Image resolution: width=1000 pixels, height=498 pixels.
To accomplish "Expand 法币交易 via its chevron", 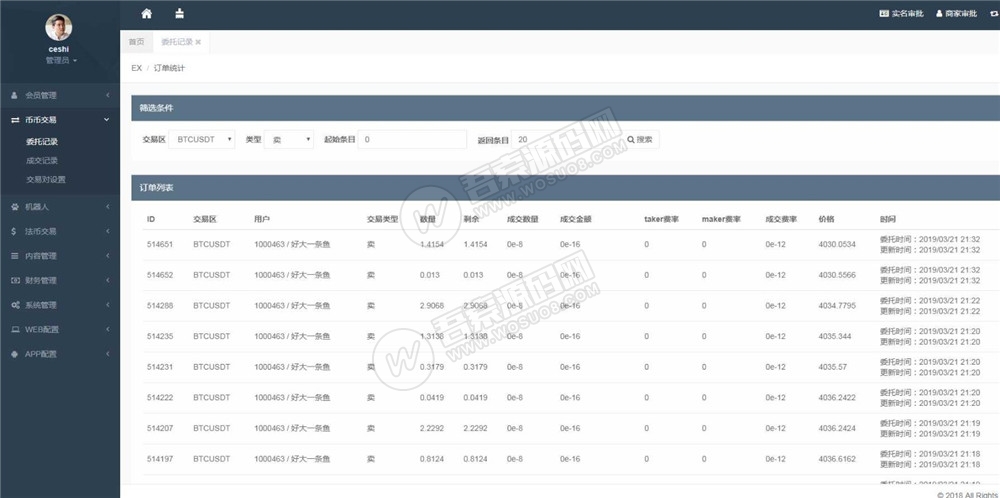I will [x=108, y=231].
